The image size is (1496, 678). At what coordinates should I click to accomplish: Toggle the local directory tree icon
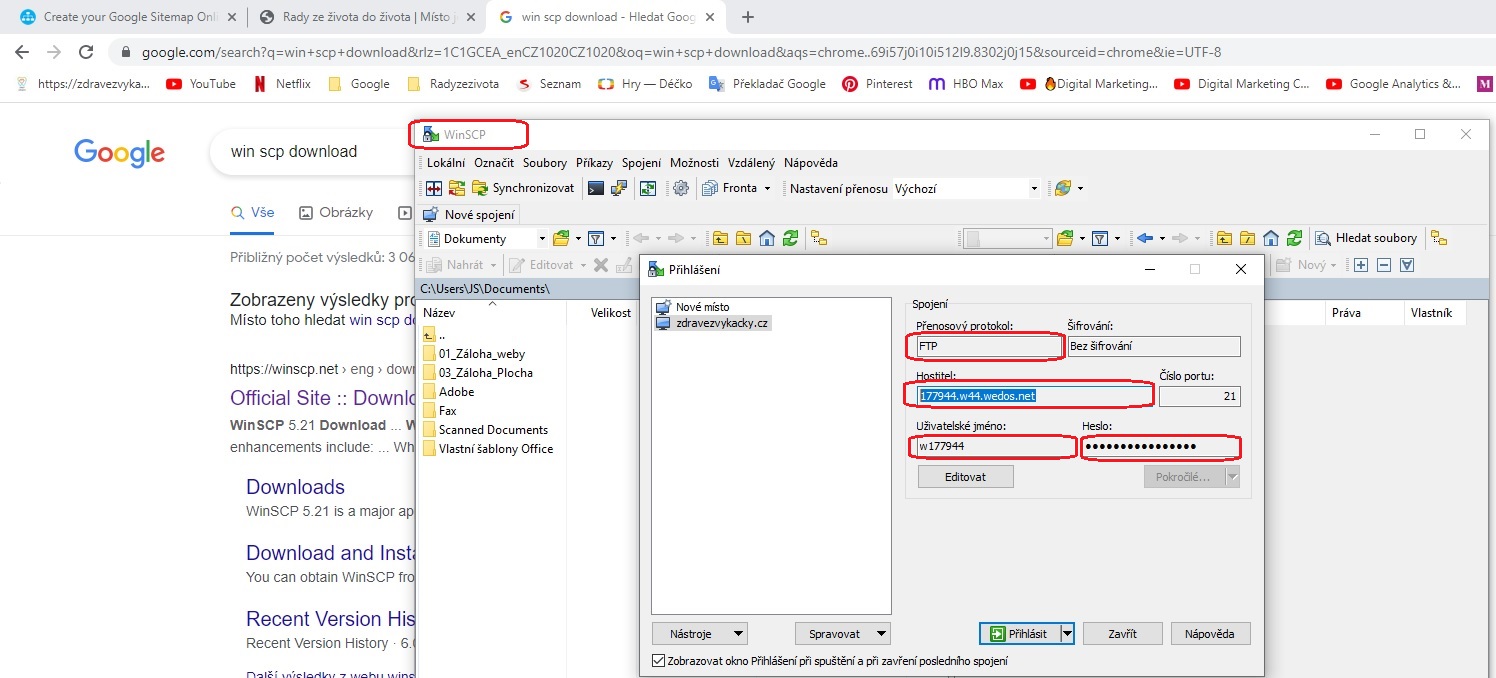(819, 238)
